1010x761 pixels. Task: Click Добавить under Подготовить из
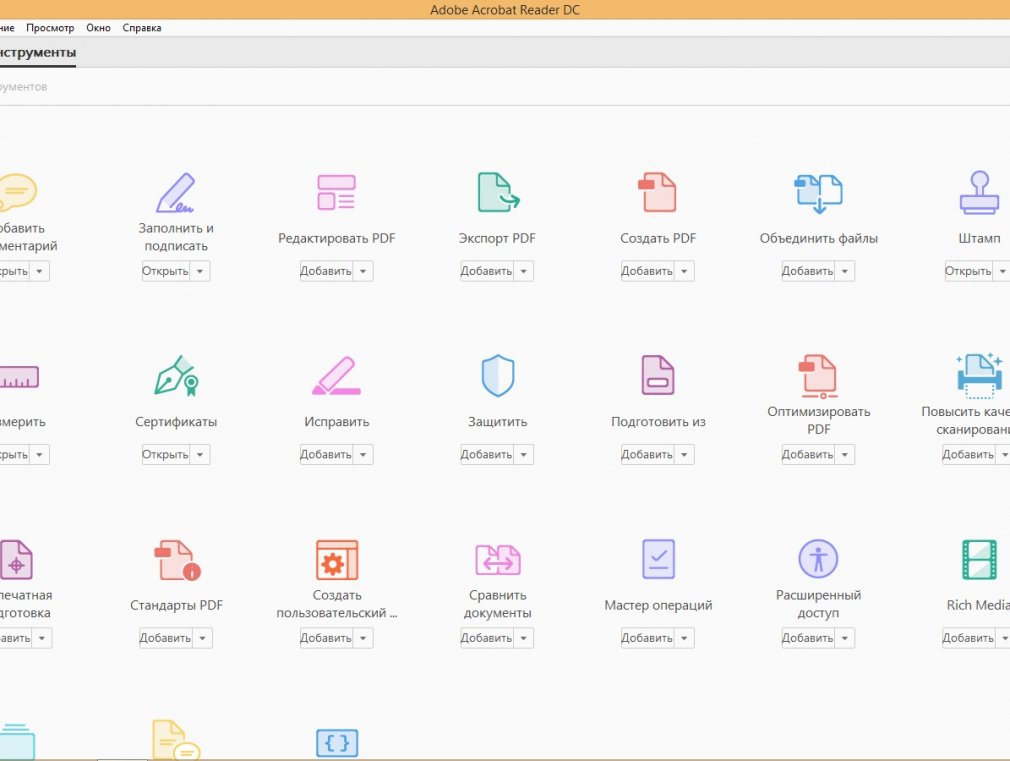(x=647, y=454)
